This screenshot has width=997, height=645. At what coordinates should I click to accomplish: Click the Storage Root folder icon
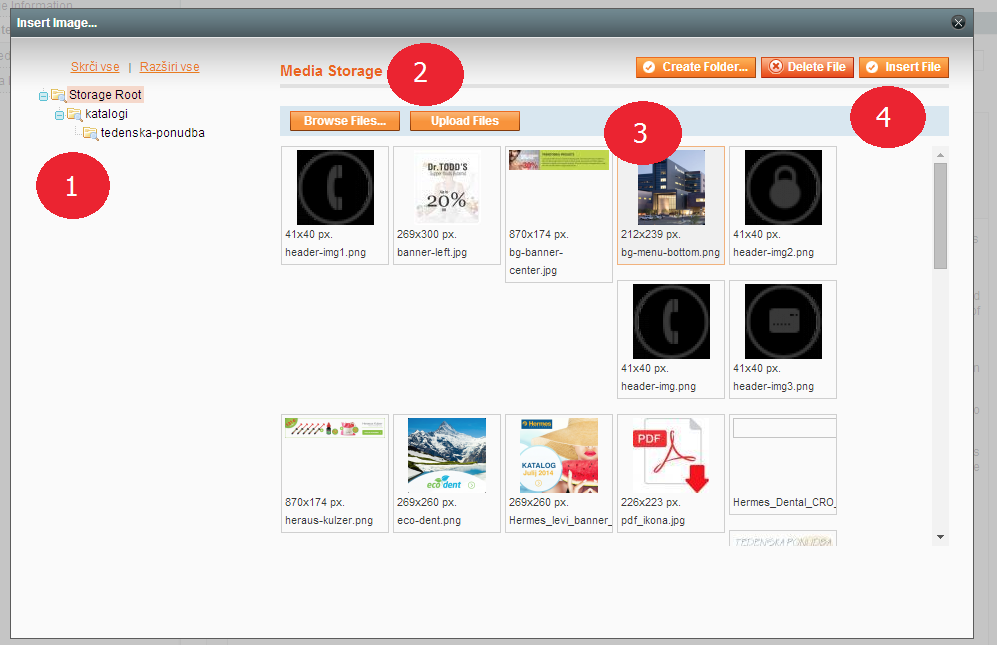(x=58, y=95)
